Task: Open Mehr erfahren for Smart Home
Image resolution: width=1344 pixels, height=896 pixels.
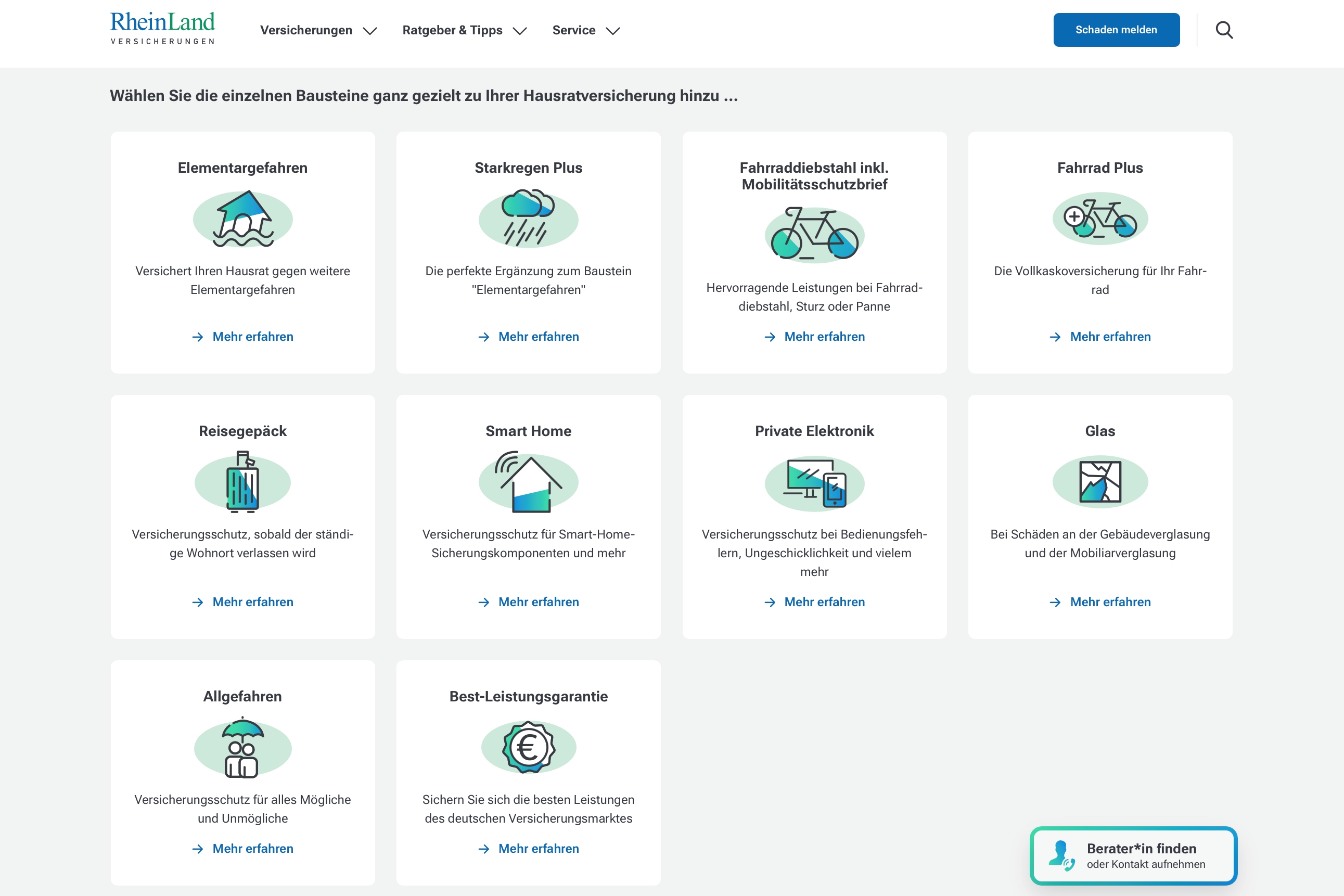Action: 539,601
